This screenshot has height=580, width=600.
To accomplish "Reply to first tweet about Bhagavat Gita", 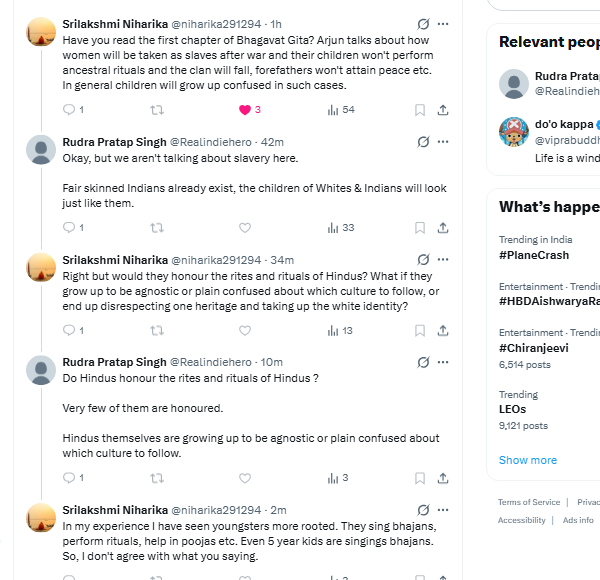I will coord(68,110).
